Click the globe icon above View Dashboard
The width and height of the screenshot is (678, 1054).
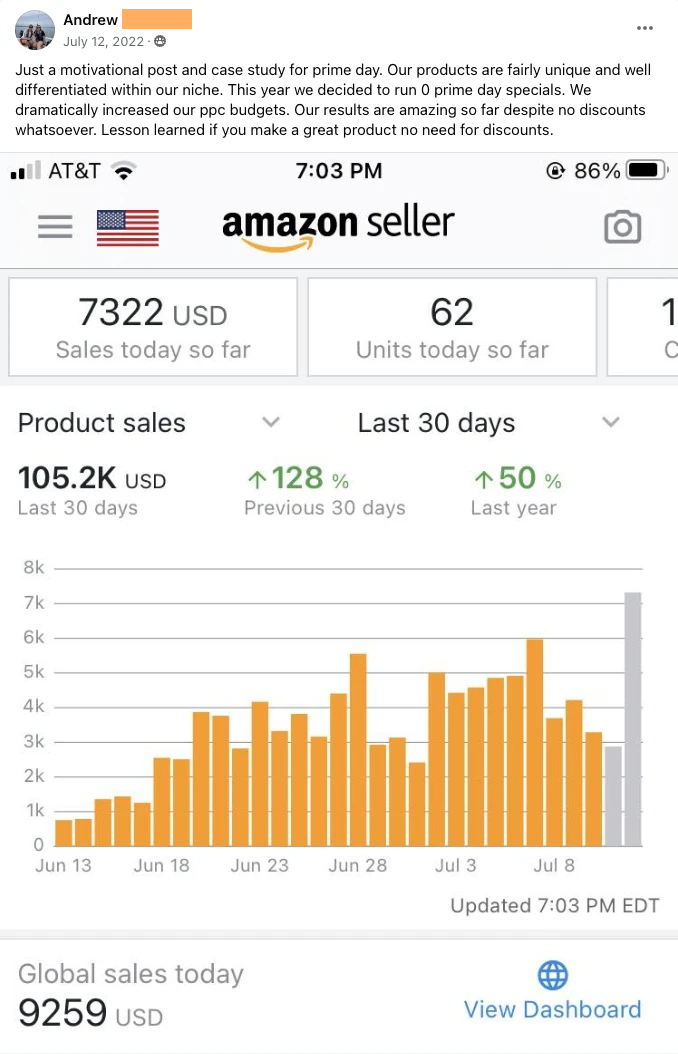552,975
